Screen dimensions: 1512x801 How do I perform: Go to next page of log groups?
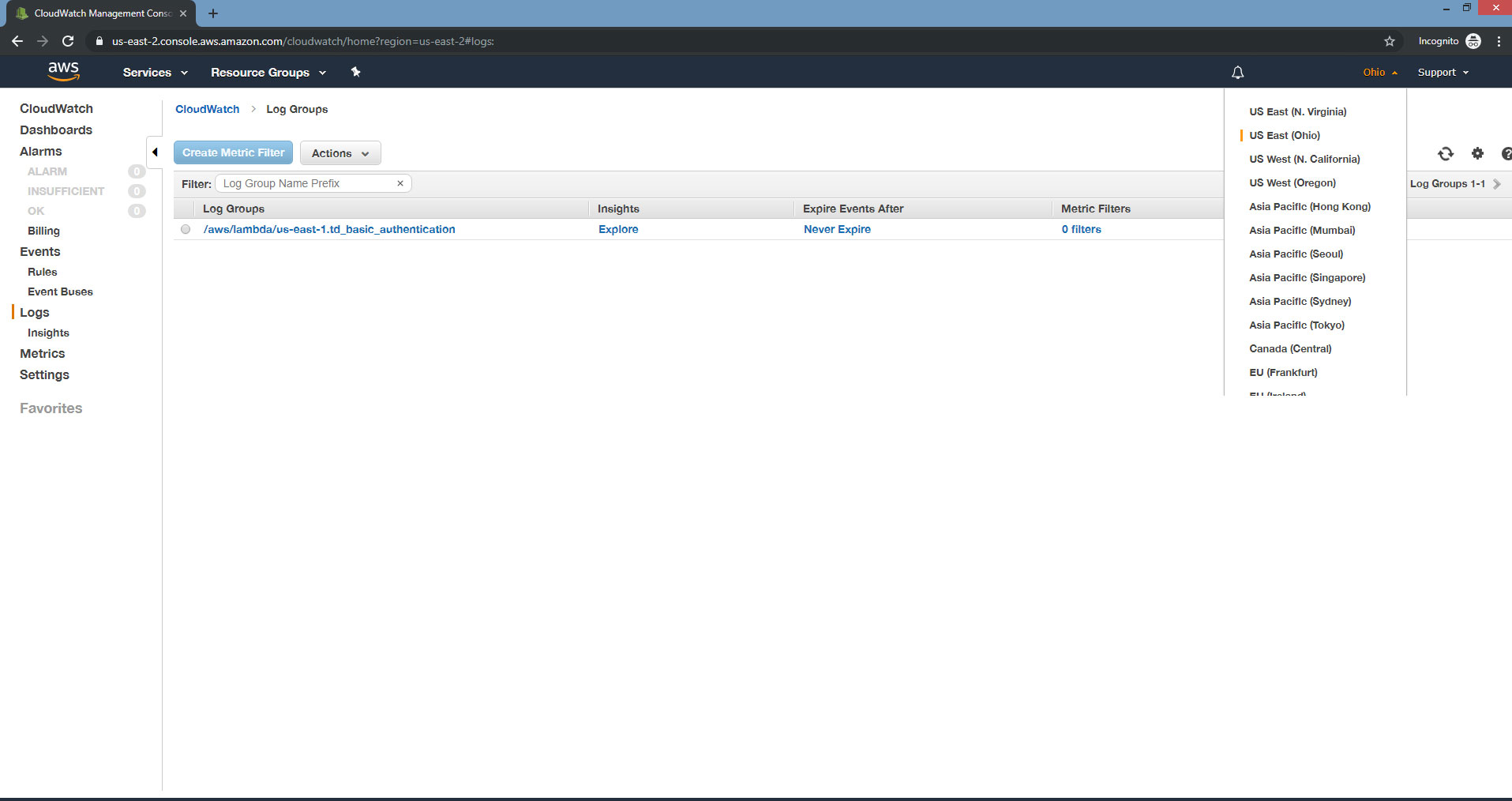[x=1497, y=184]
